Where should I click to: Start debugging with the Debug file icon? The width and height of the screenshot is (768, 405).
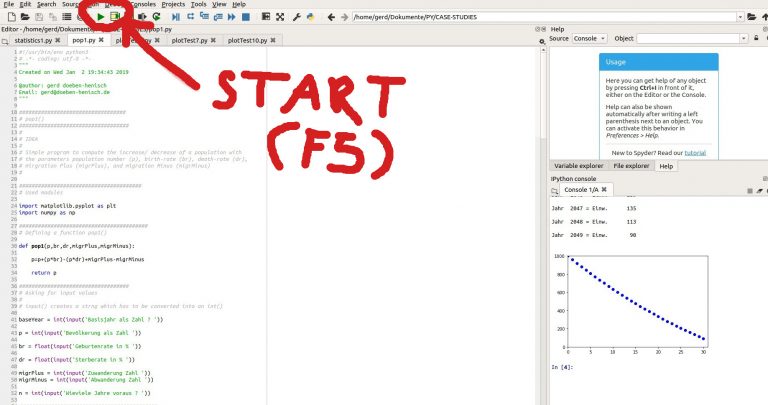click(176, 17)
